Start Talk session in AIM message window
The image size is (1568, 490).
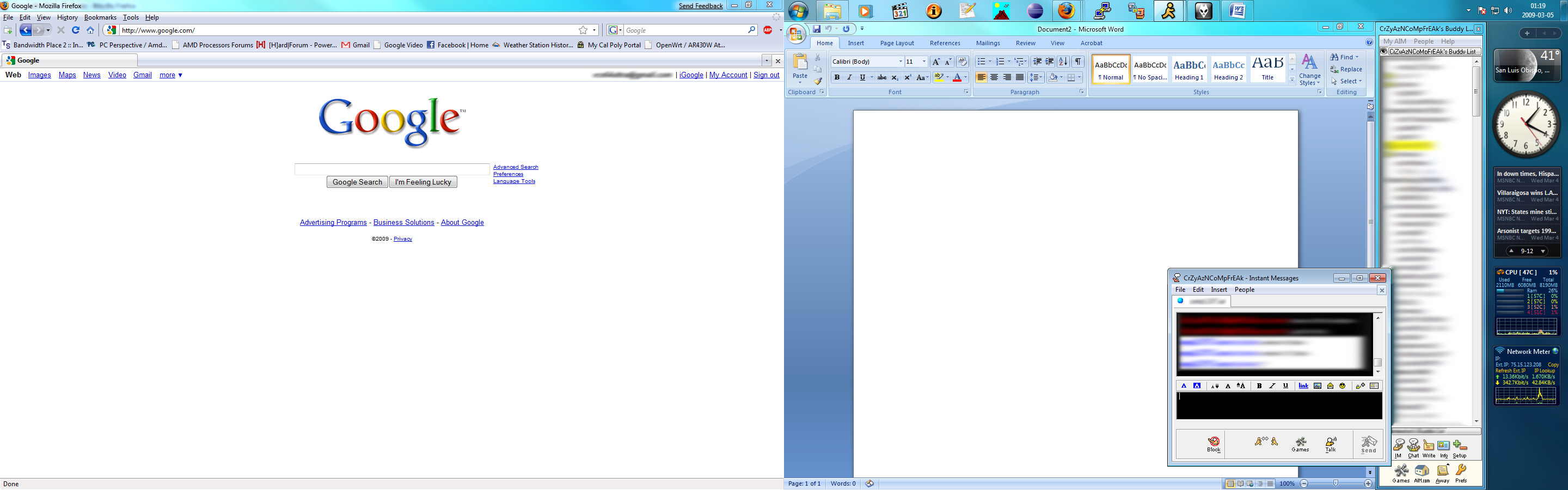point(1331,444)
